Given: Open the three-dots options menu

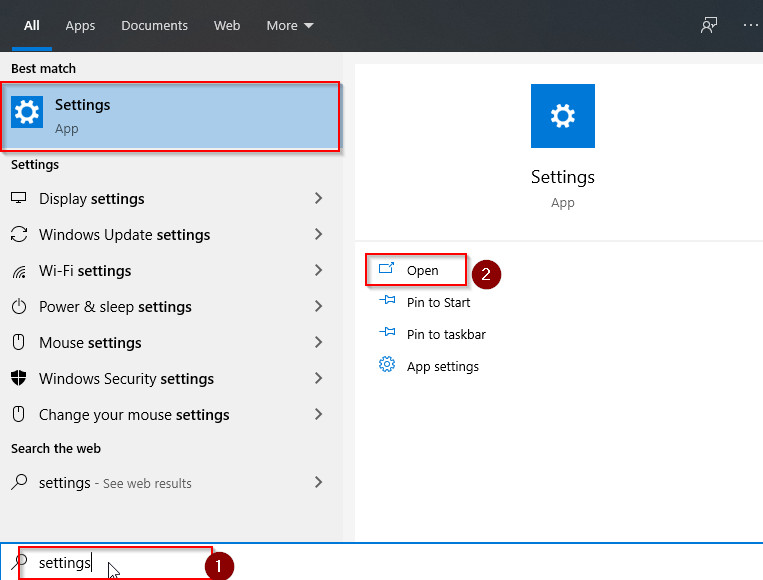Looking at the screenshot, I should pyautogui.click(x=750, y=25).
